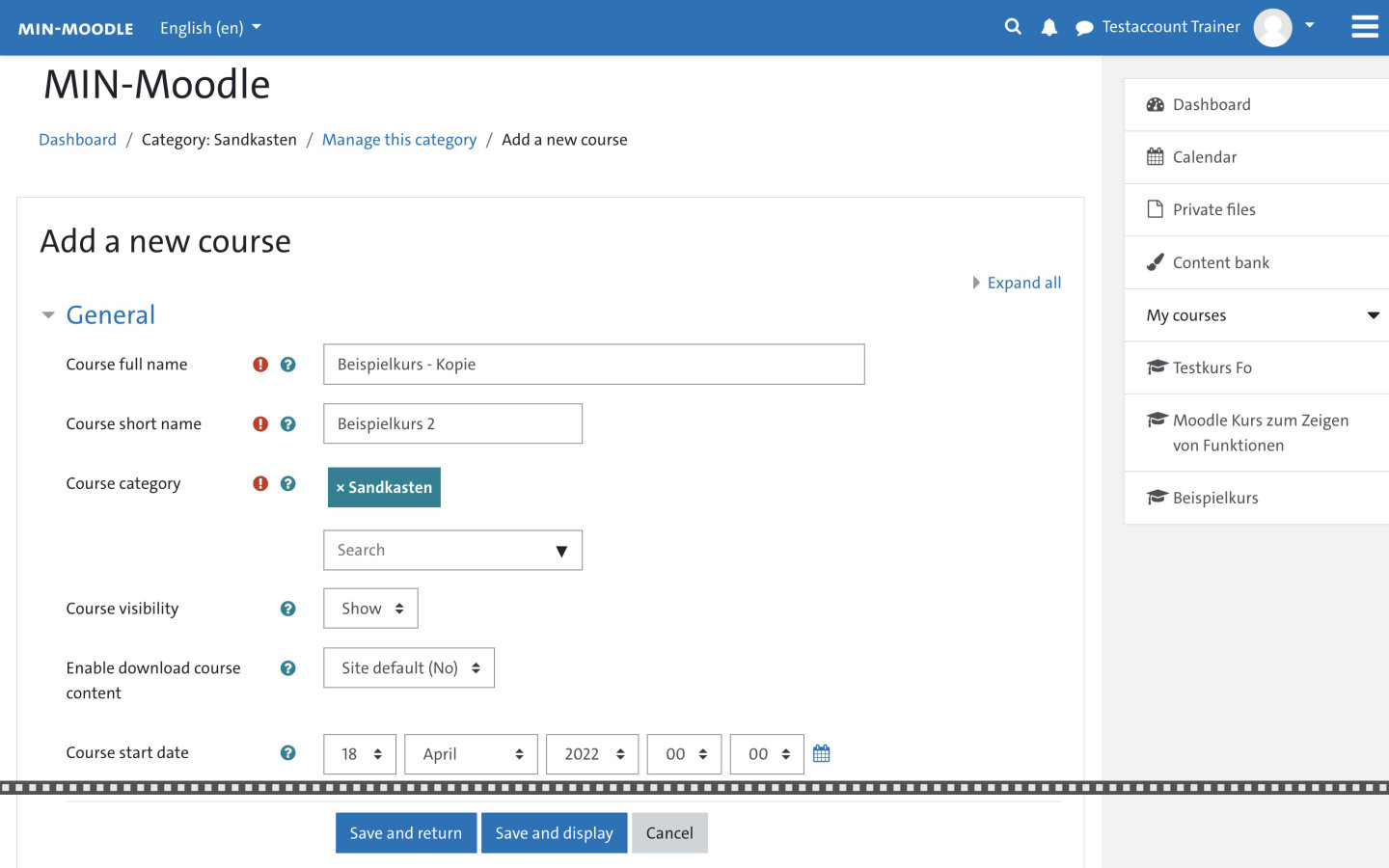This screenshot has width=1389, height=868.
Task: Open help for Course short name
Action: 287,424
